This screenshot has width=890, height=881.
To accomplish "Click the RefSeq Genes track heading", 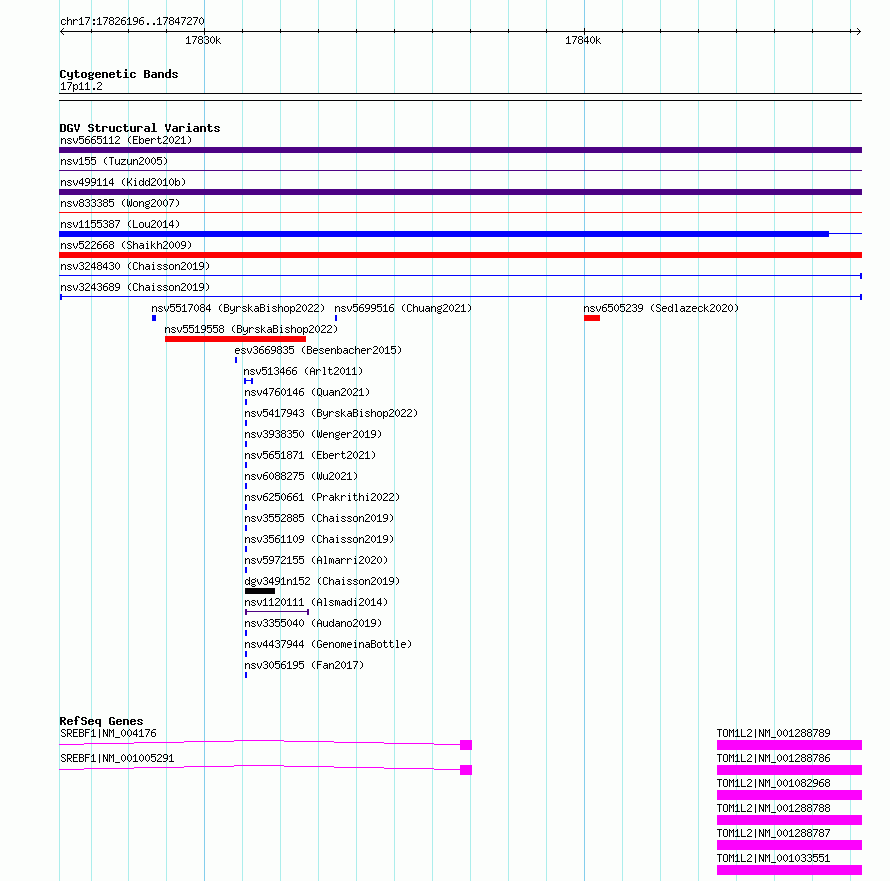I will [102, 721].
